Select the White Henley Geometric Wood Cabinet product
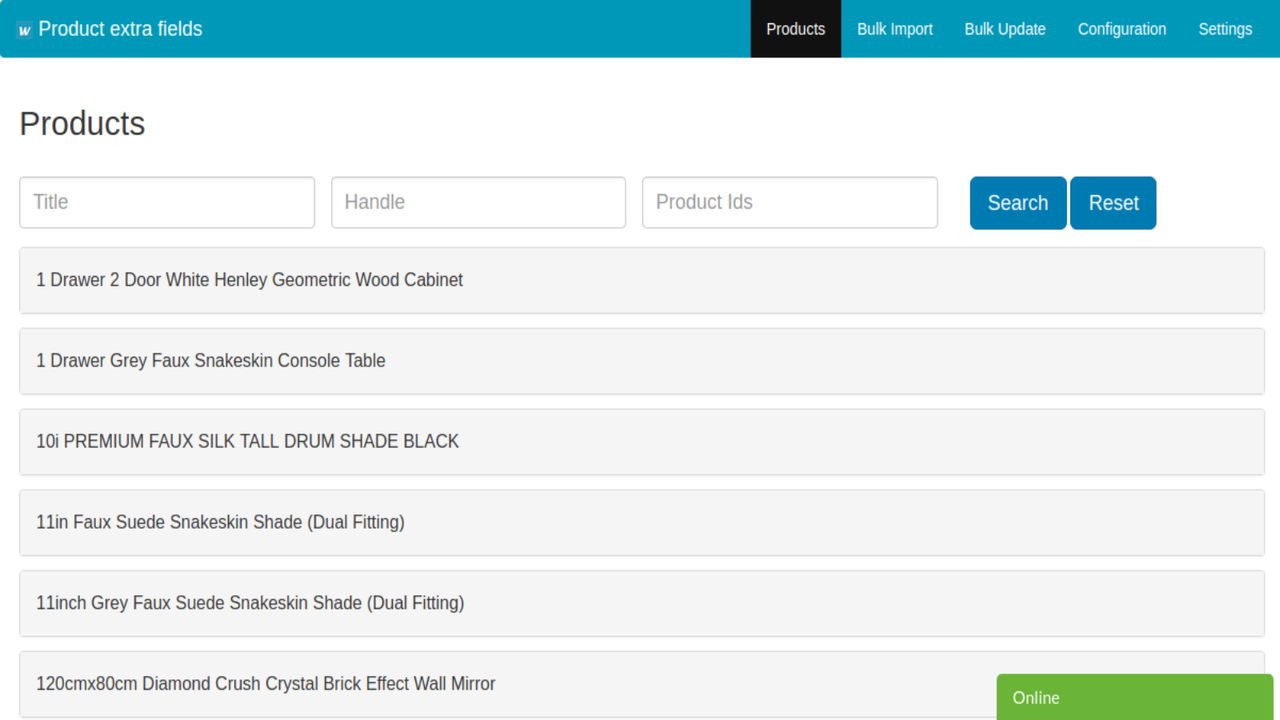The width and height of the screenshot is (1280, 720). [x=640, y=280]
